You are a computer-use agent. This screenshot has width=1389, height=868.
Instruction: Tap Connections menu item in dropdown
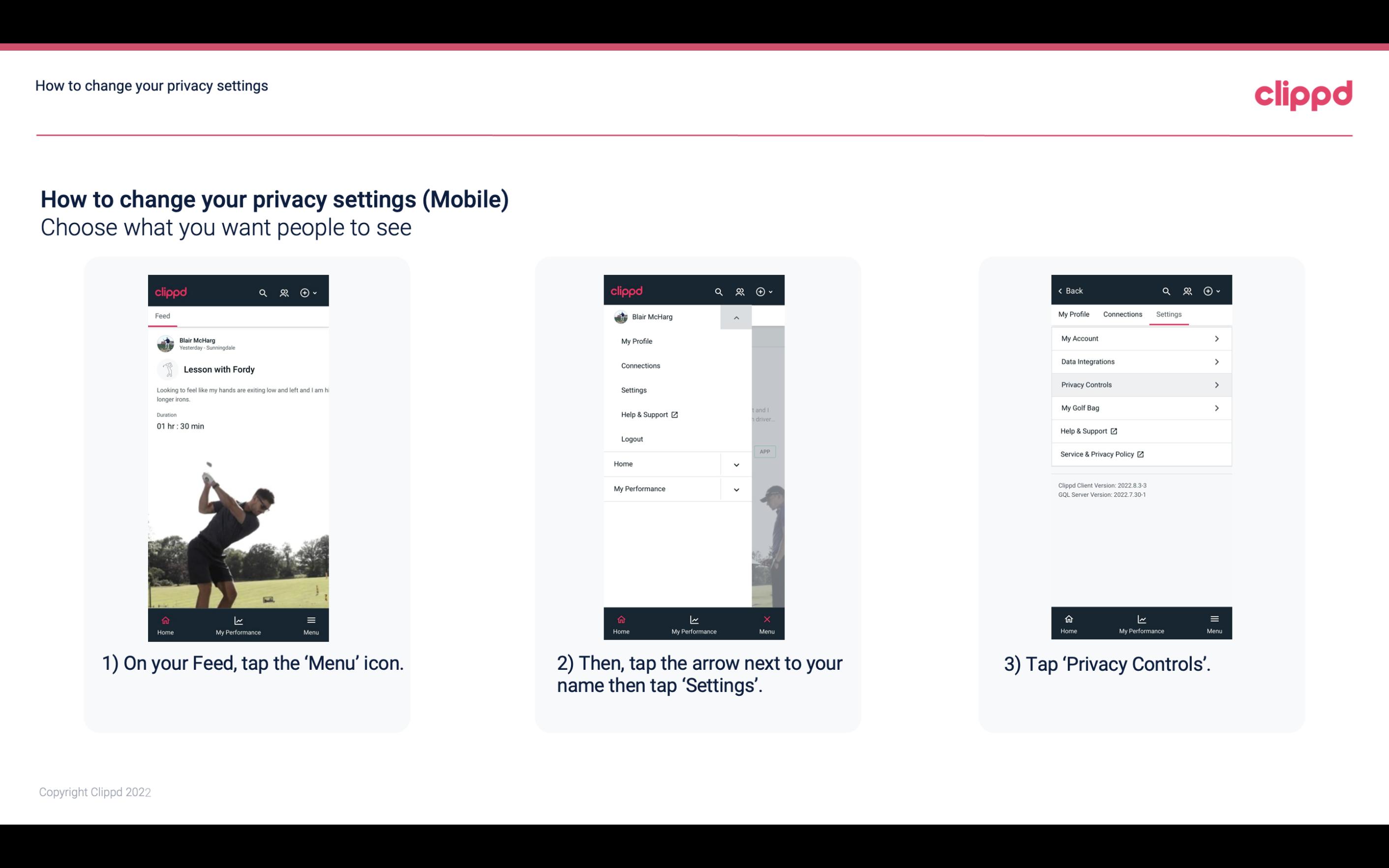pyautogui.click(x=641, y=365)
